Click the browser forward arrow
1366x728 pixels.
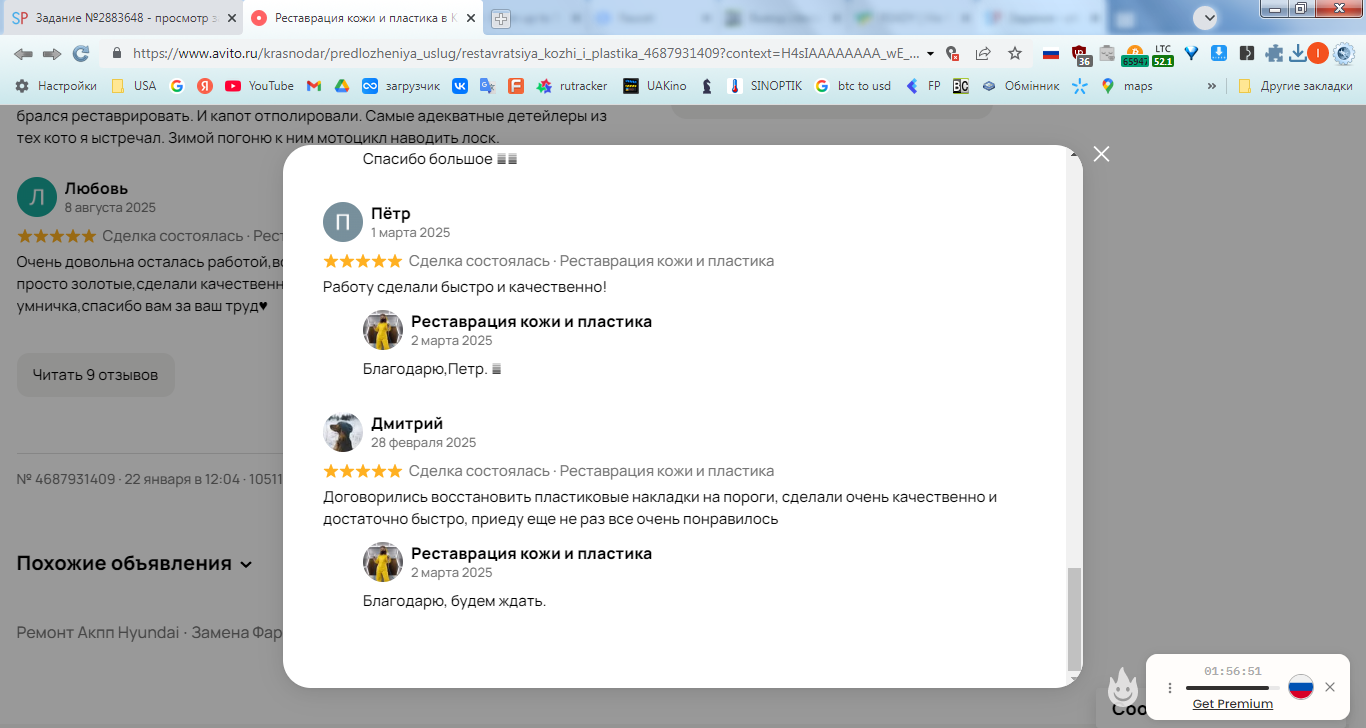click(x=51, y=54)
